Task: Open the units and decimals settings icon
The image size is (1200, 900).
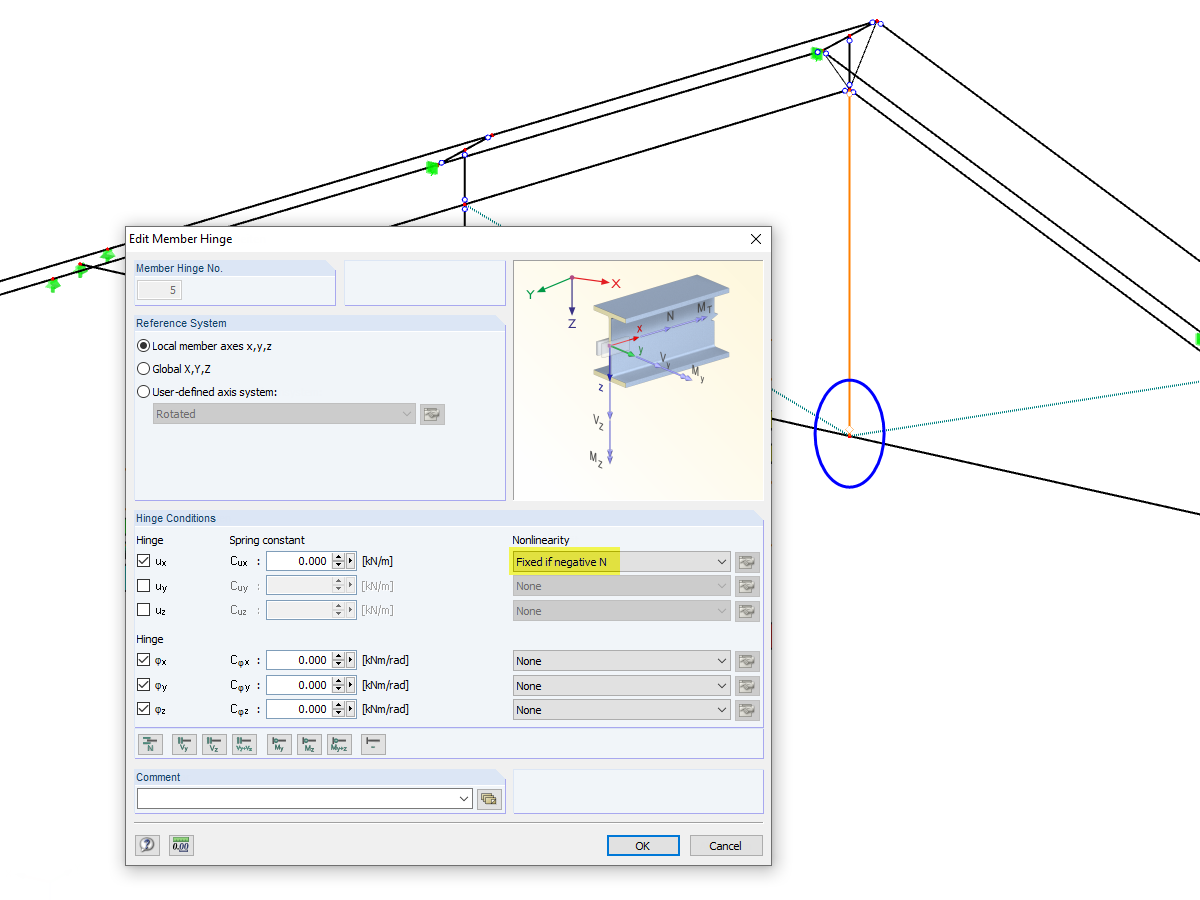Action: tap(181, 845)
